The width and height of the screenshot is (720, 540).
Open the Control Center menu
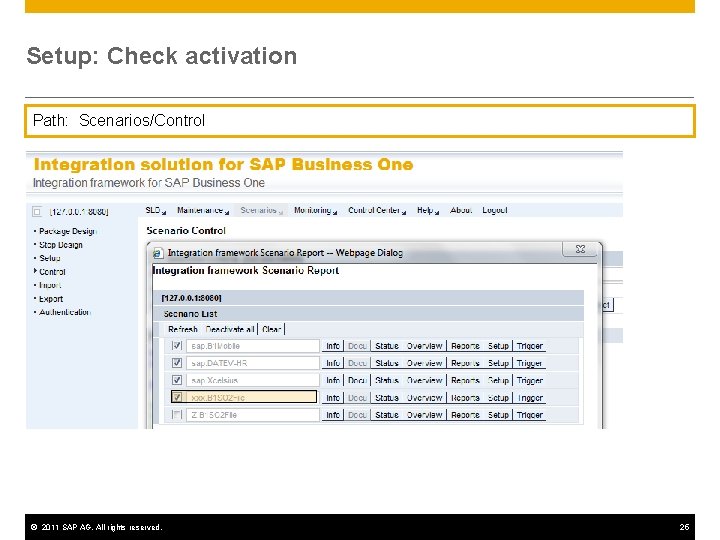[x=377, y=210]
